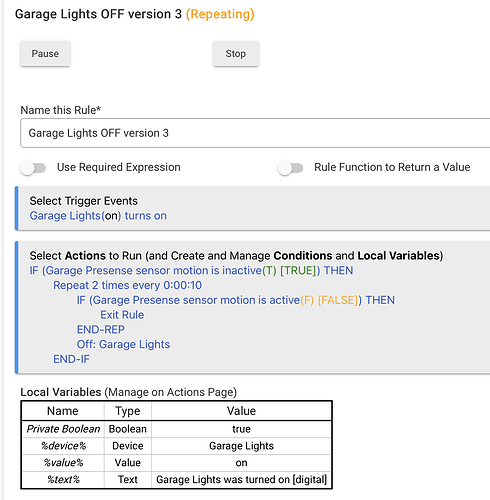Select the Exit Rule action

tap(122, 315)
